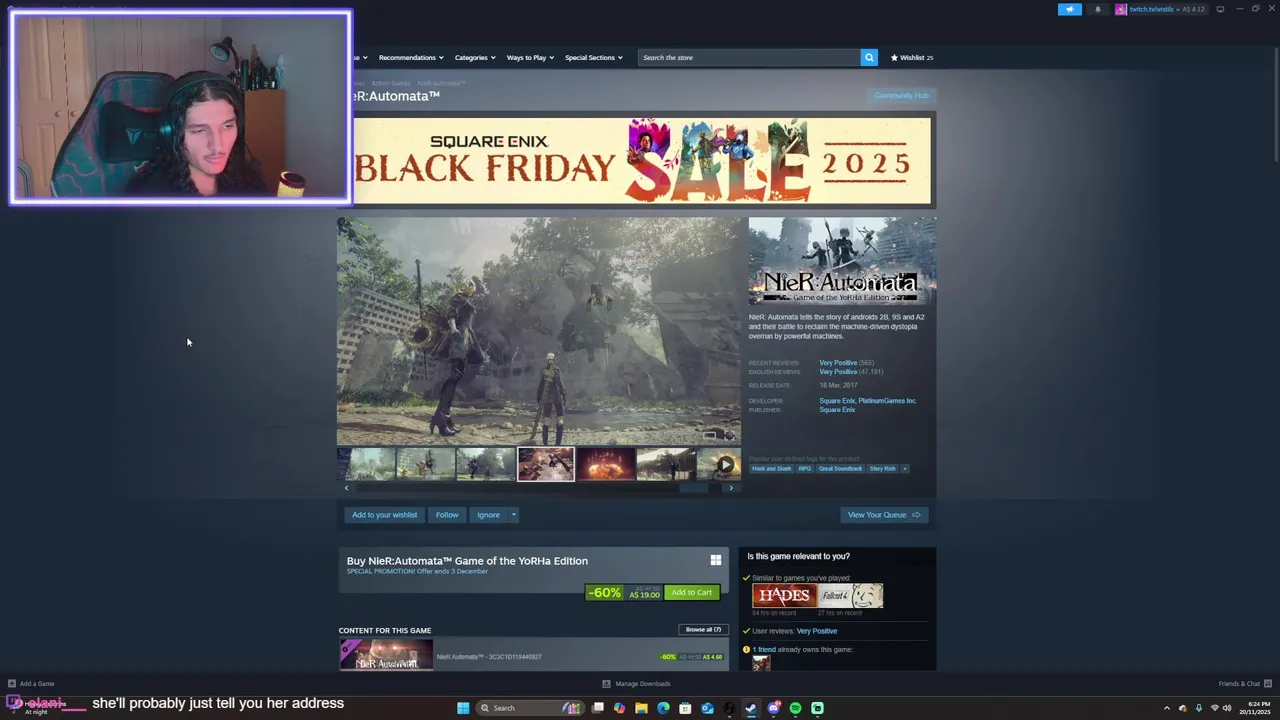Click User reviews Very Positive link in relevance box
Screen dimensions: 1280x720
[817, 631]
